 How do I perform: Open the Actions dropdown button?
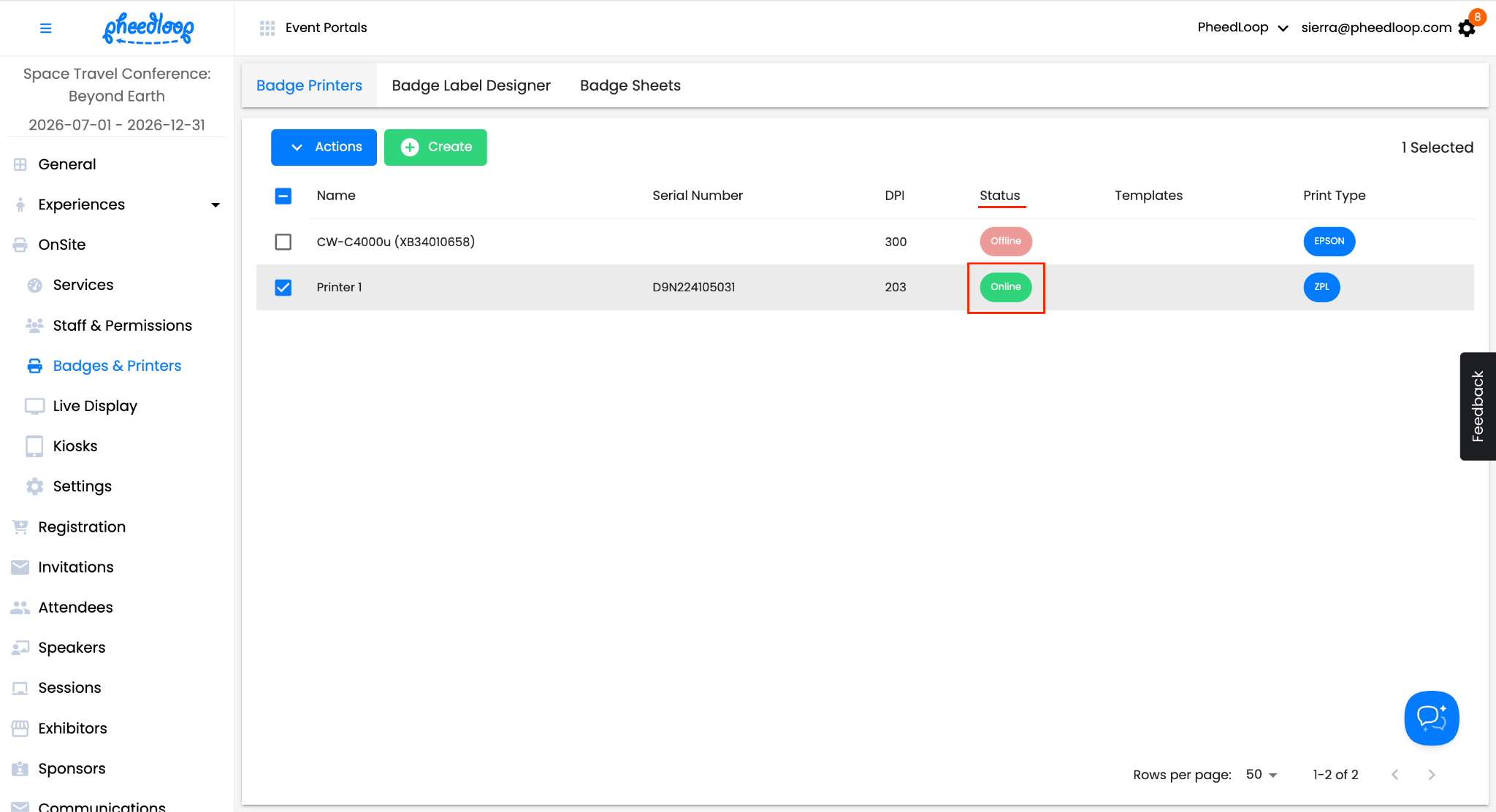(324, 148)
